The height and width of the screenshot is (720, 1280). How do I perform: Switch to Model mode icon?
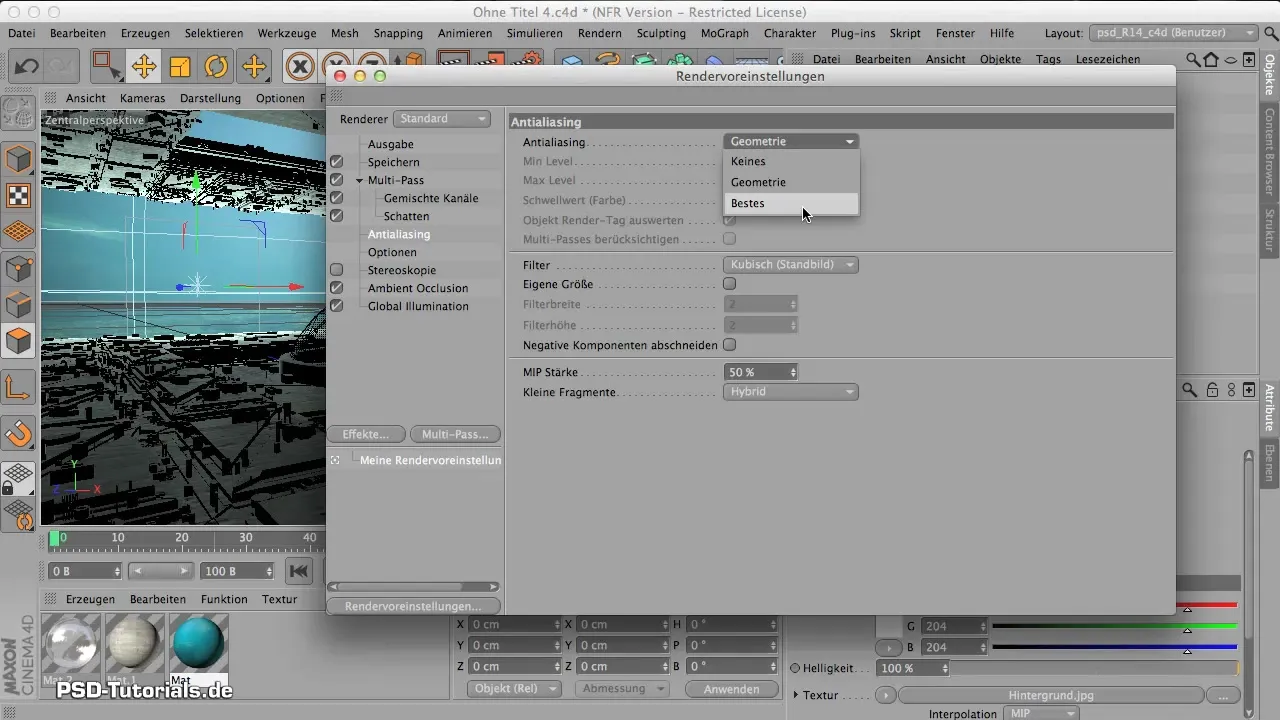tap(19, 160)
